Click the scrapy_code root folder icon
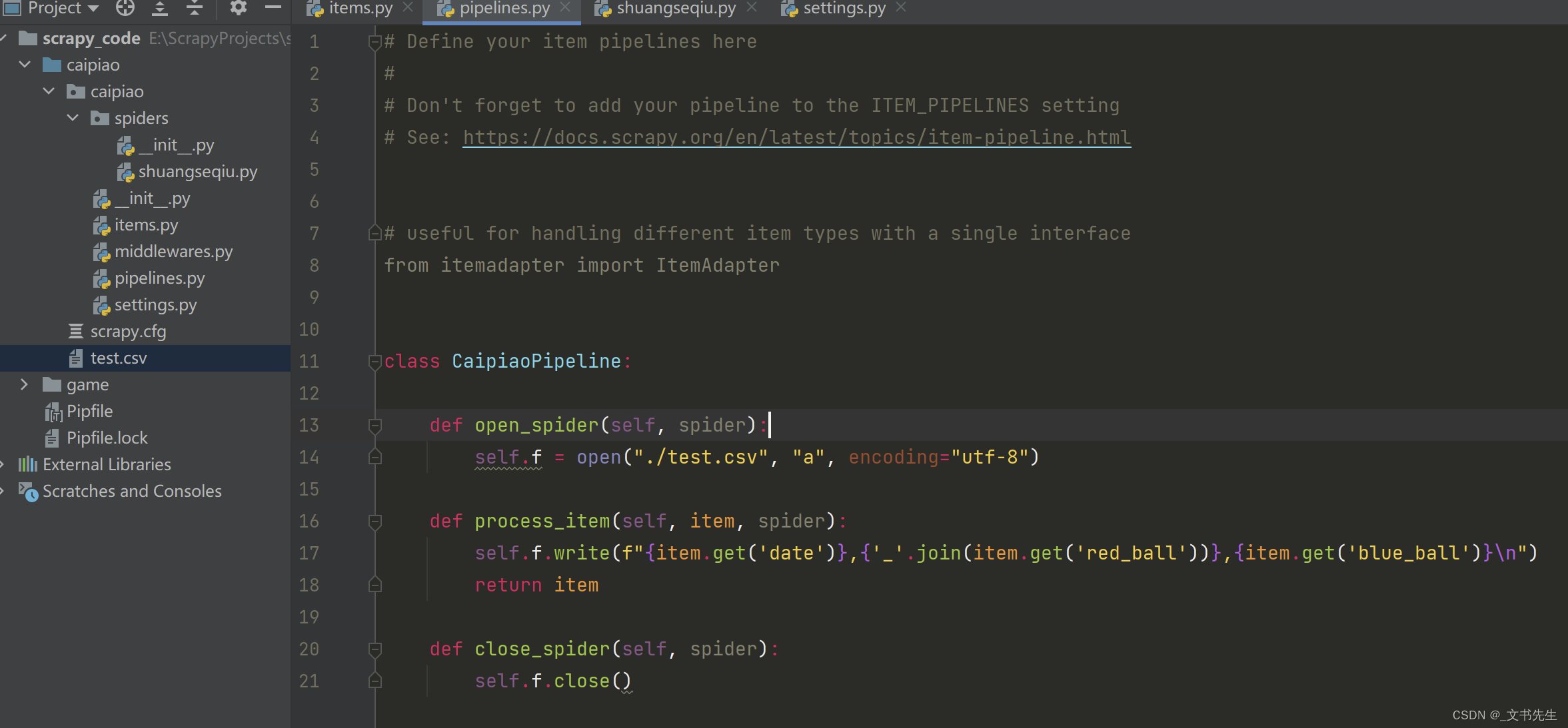Image resolution: width=1568 pixels, height=728 pixels. pos(28,38)
